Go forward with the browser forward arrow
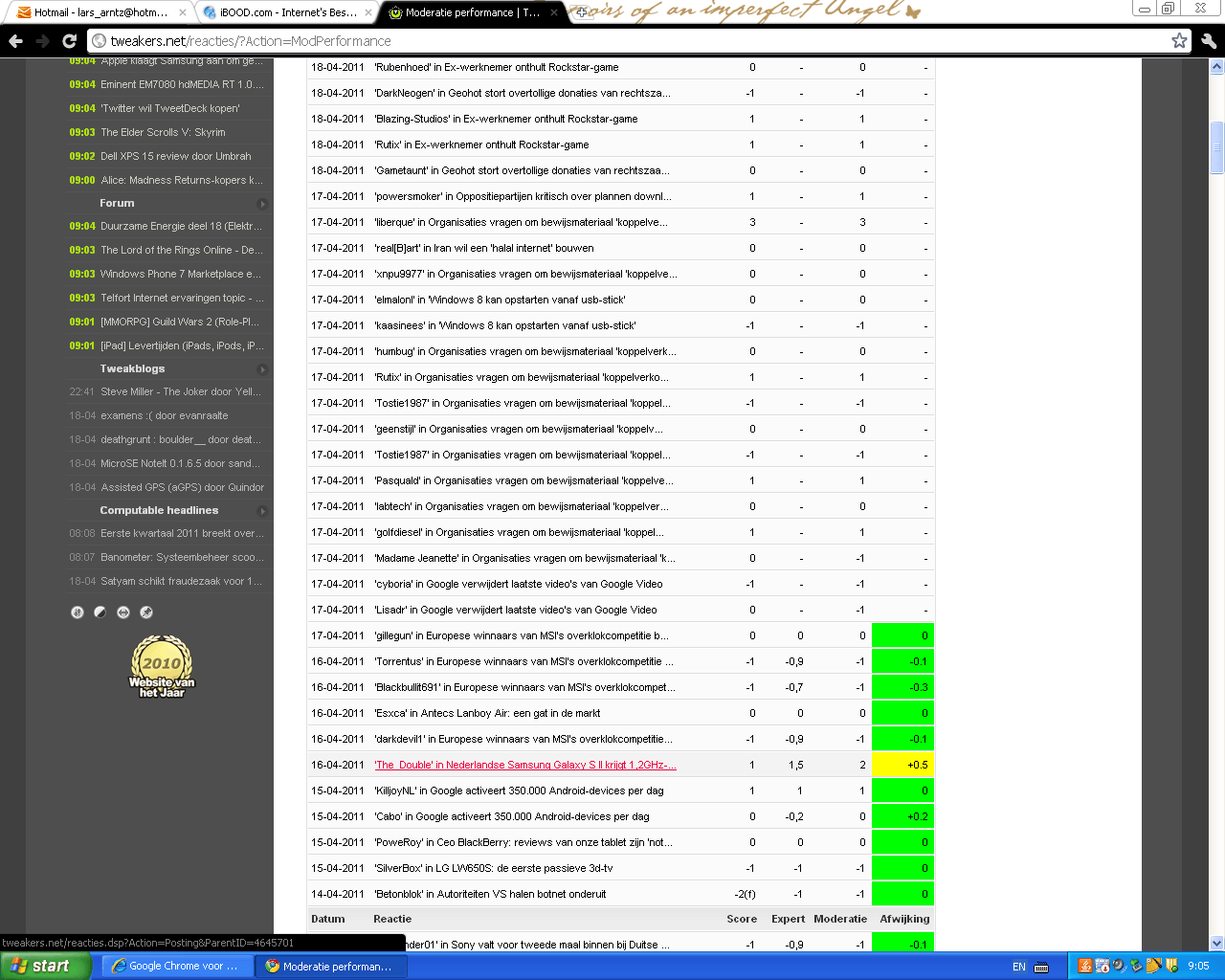The width and height of the screenshot is (1225, 980). 42,41
